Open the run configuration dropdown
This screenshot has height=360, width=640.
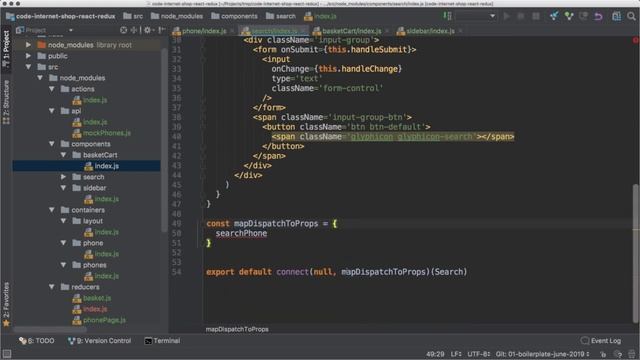tap(476, 16)
